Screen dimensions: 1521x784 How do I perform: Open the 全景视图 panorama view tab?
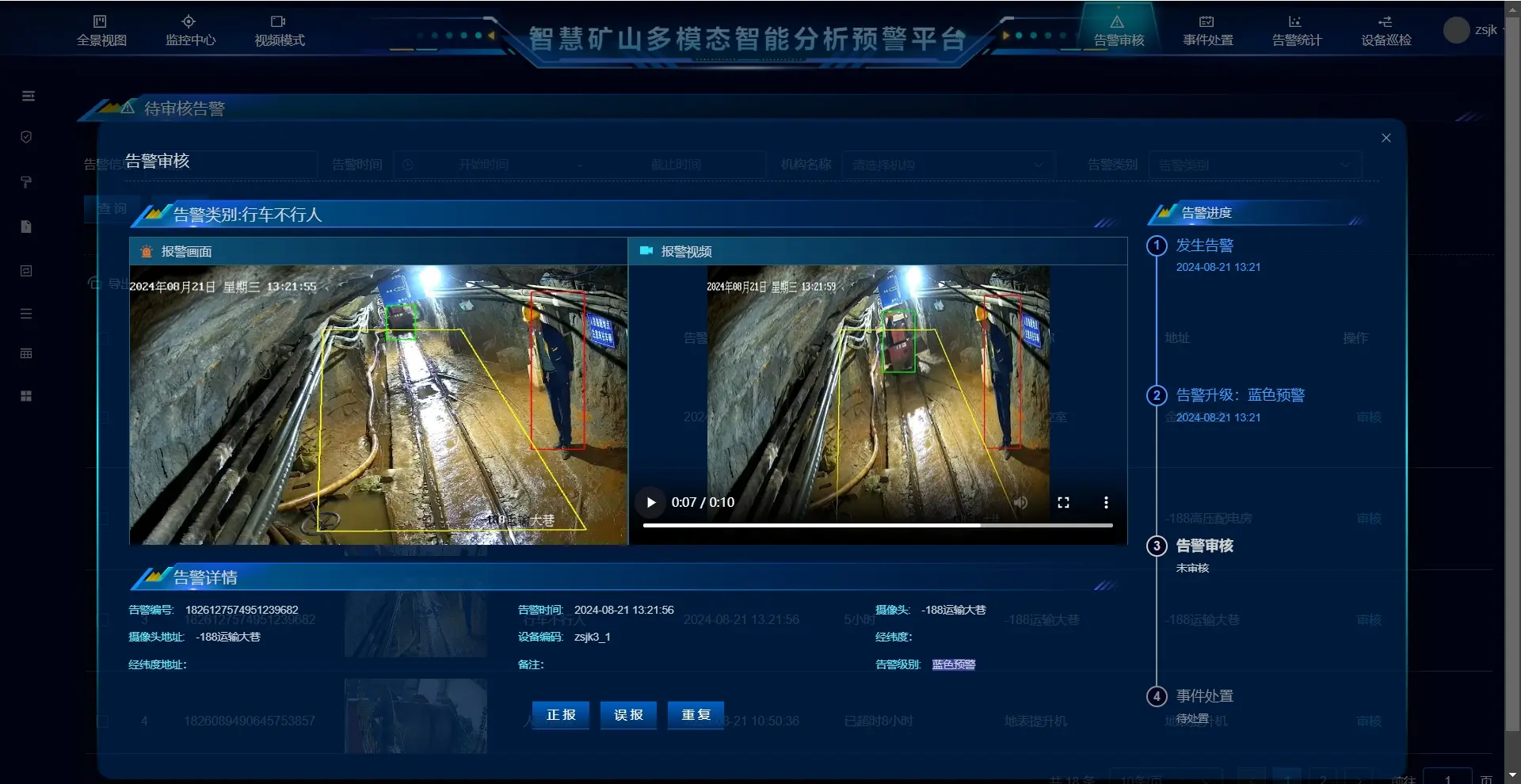pyautogui.click(x=101, y=32)
